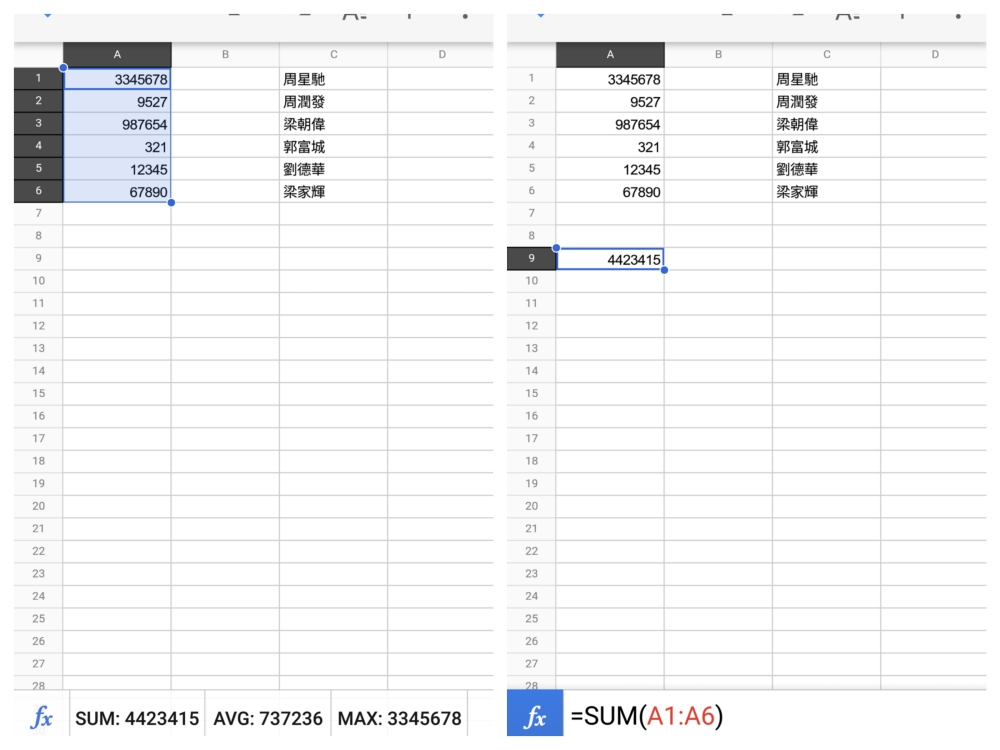This screenshot has height=750, width=1000.
Task: Click cell 郭富城 in left sheet
Action: 334,147
